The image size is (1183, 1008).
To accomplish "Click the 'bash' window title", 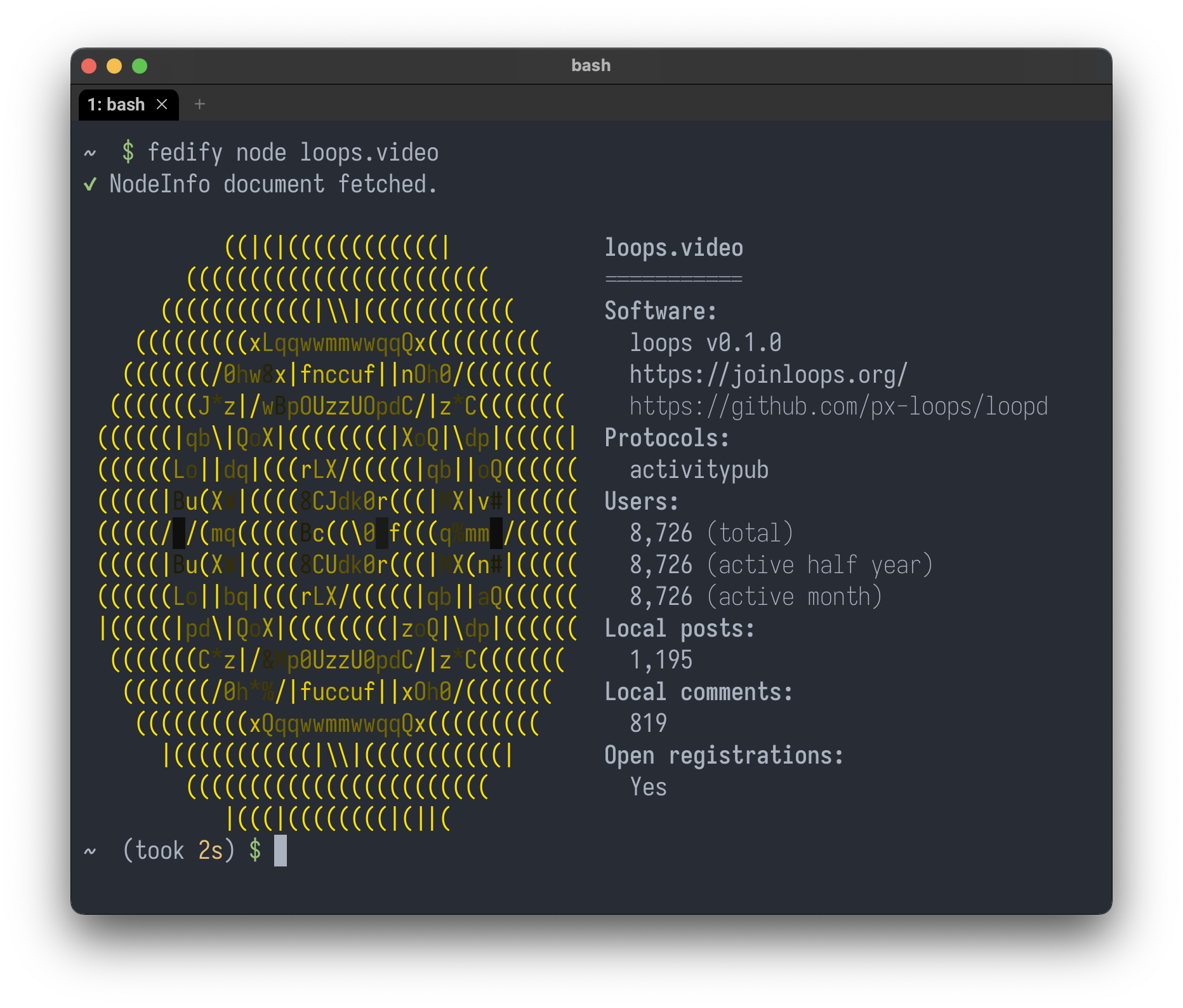I will (x=591, y=65).
